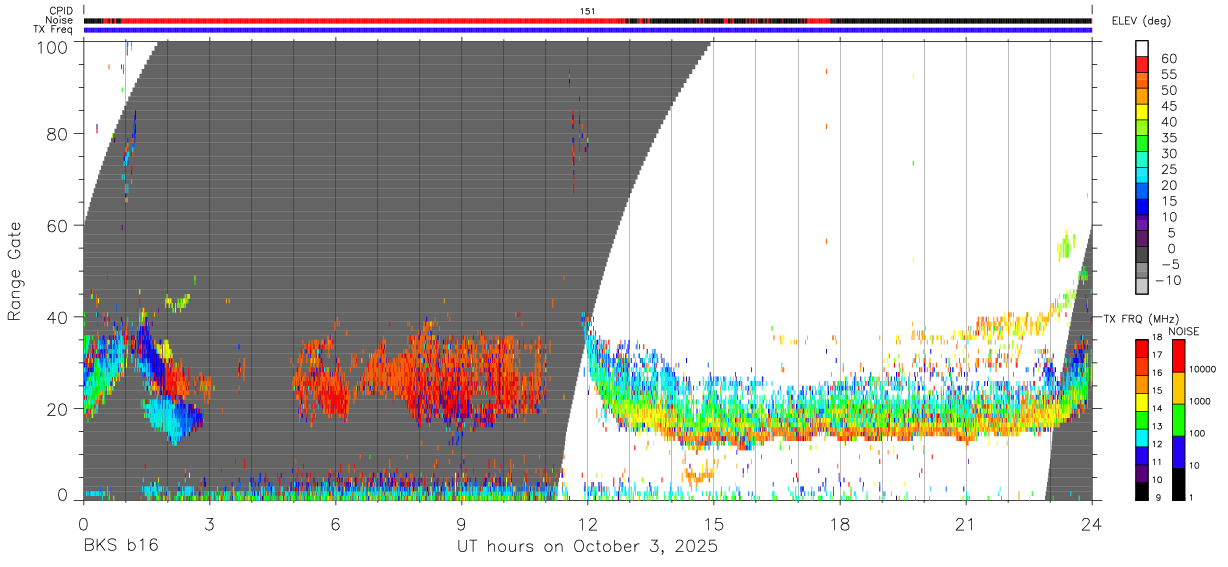
Task: Click the '80' tick on the Range Gate axis
Action: [59, 134]
